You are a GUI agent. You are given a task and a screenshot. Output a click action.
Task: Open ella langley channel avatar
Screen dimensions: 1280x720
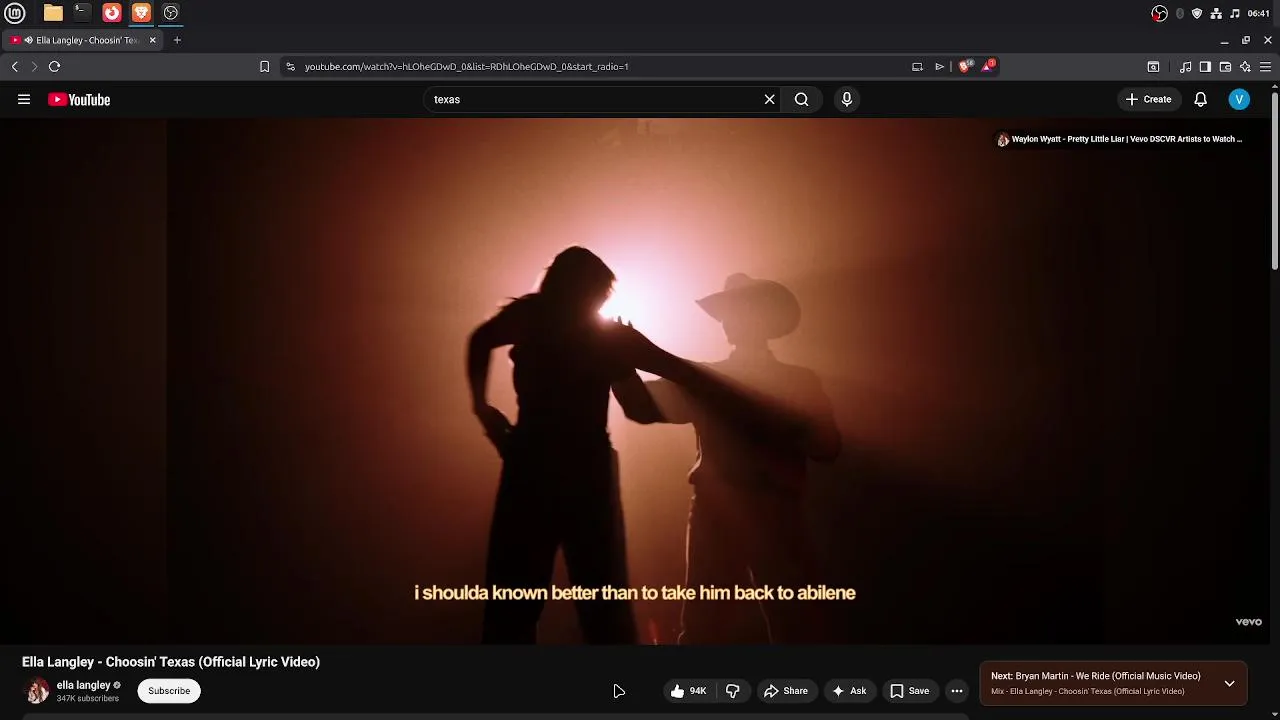(x=38, y=690)
